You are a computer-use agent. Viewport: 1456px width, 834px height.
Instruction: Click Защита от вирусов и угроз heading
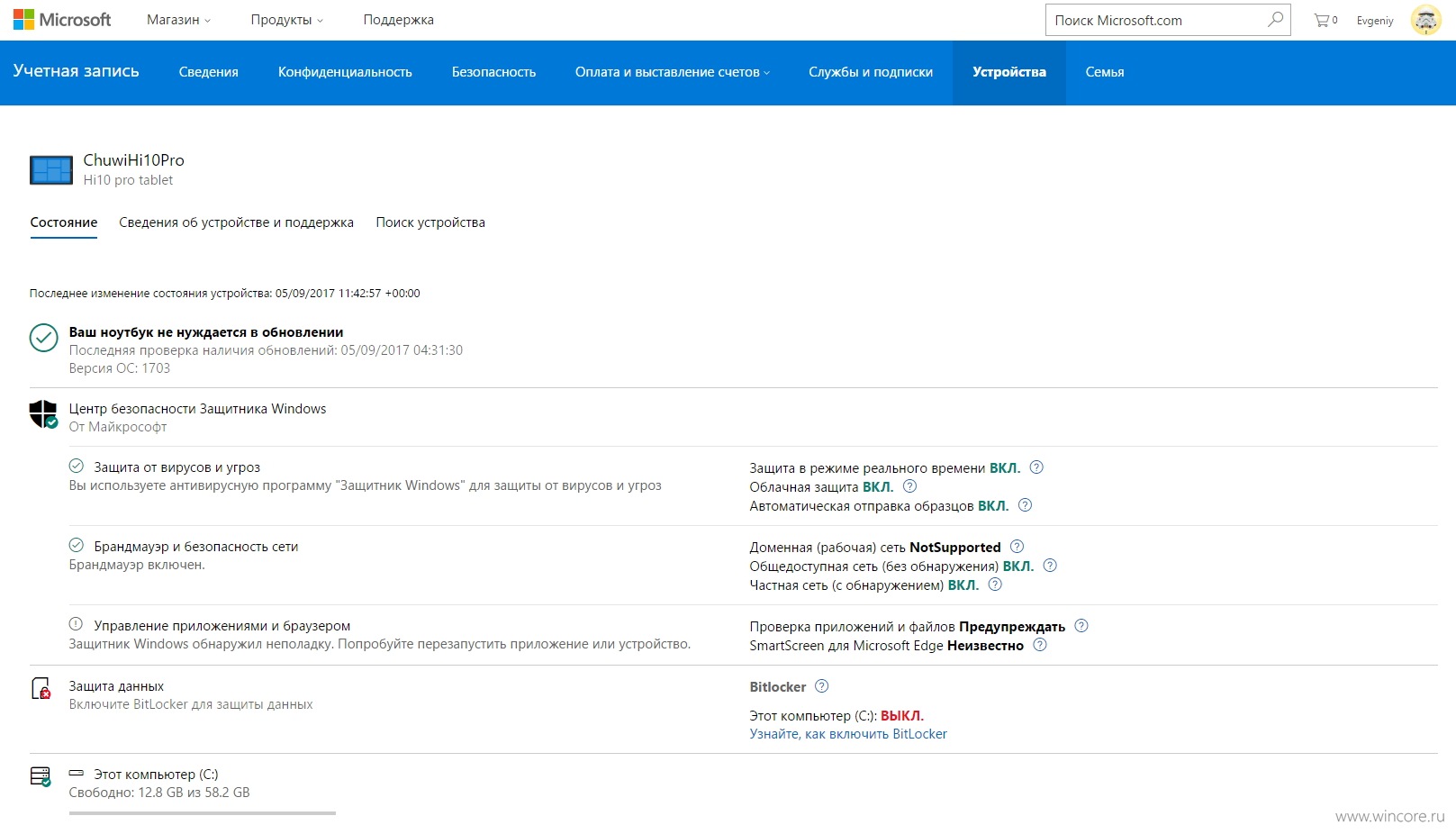[177, 467]
